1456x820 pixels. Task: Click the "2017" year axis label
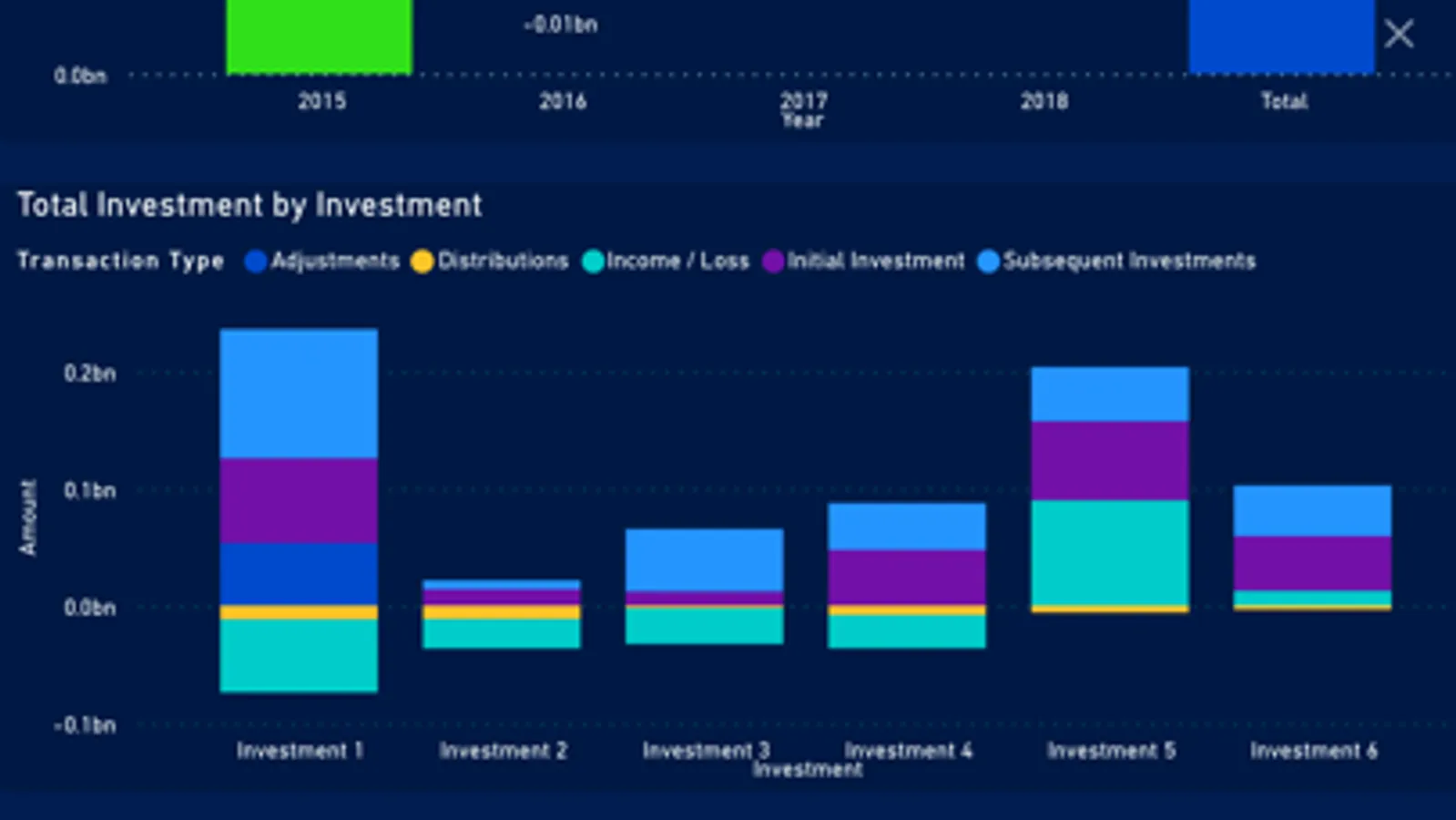[803, 100]
